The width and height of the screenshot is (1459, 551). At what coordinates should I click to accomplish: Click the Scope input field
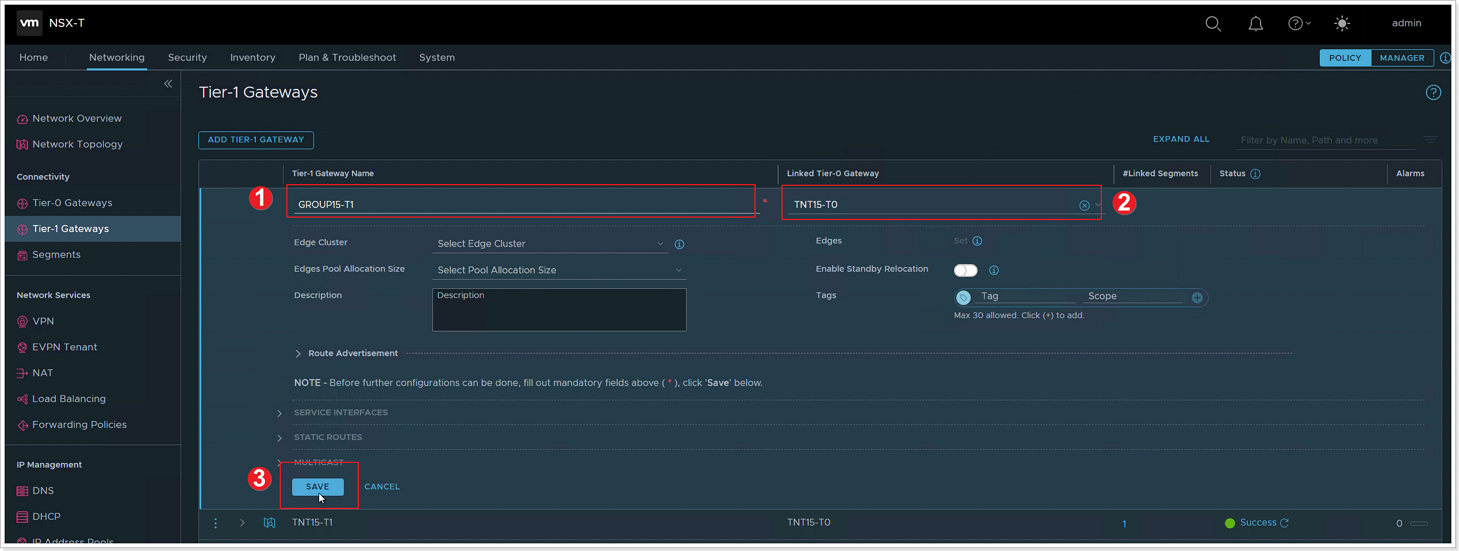(x=1134, y=296)
